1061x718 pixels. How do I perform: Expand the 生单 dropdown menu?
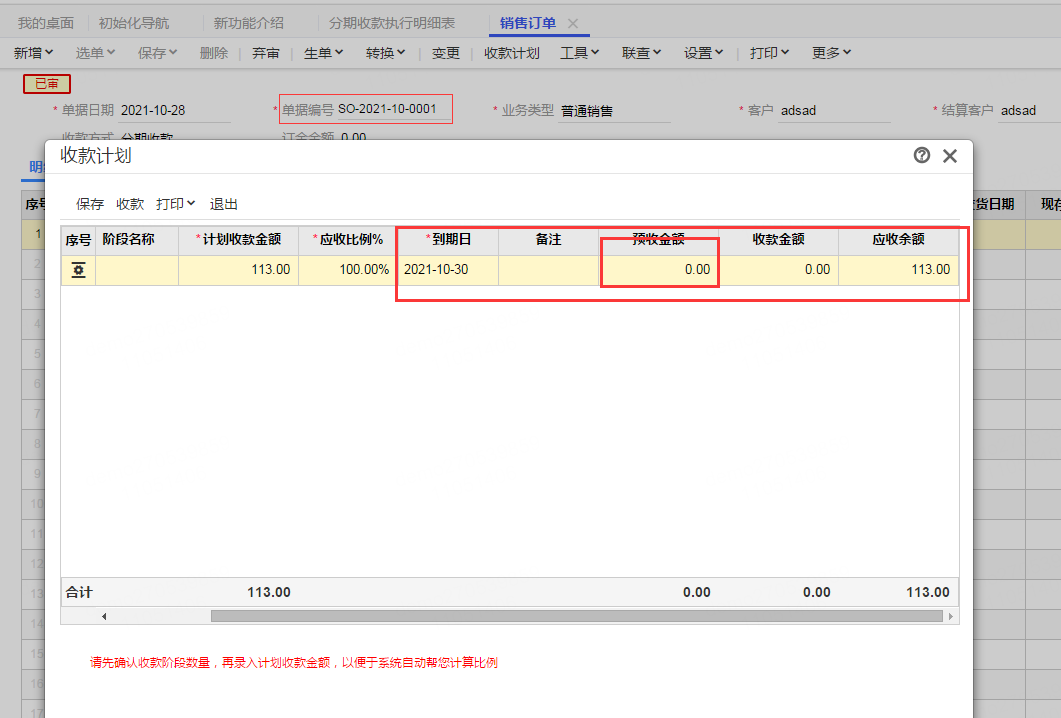[323, 53]
